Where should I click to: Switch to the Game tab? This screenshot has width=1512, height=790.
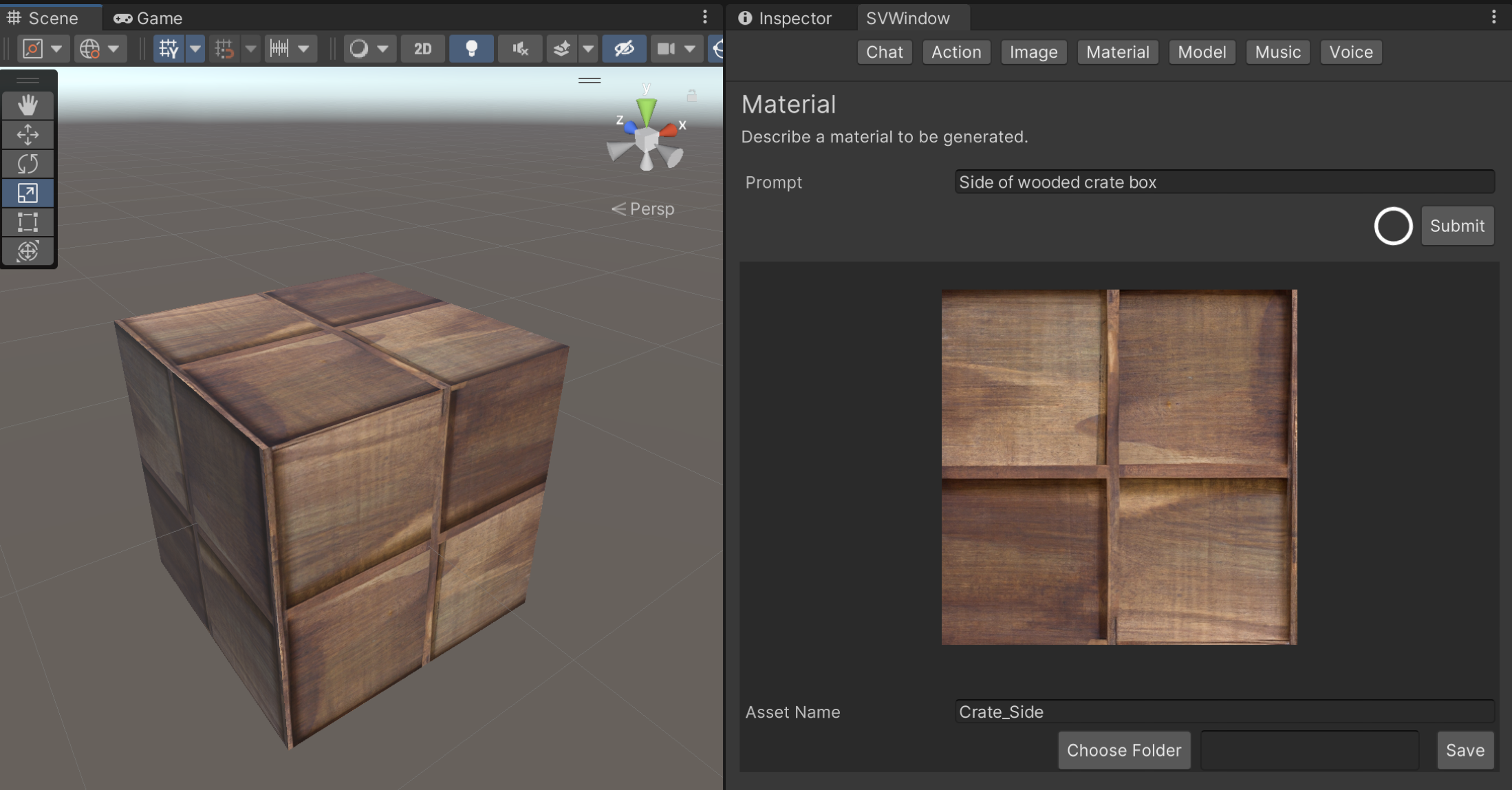tap(149, 18)
